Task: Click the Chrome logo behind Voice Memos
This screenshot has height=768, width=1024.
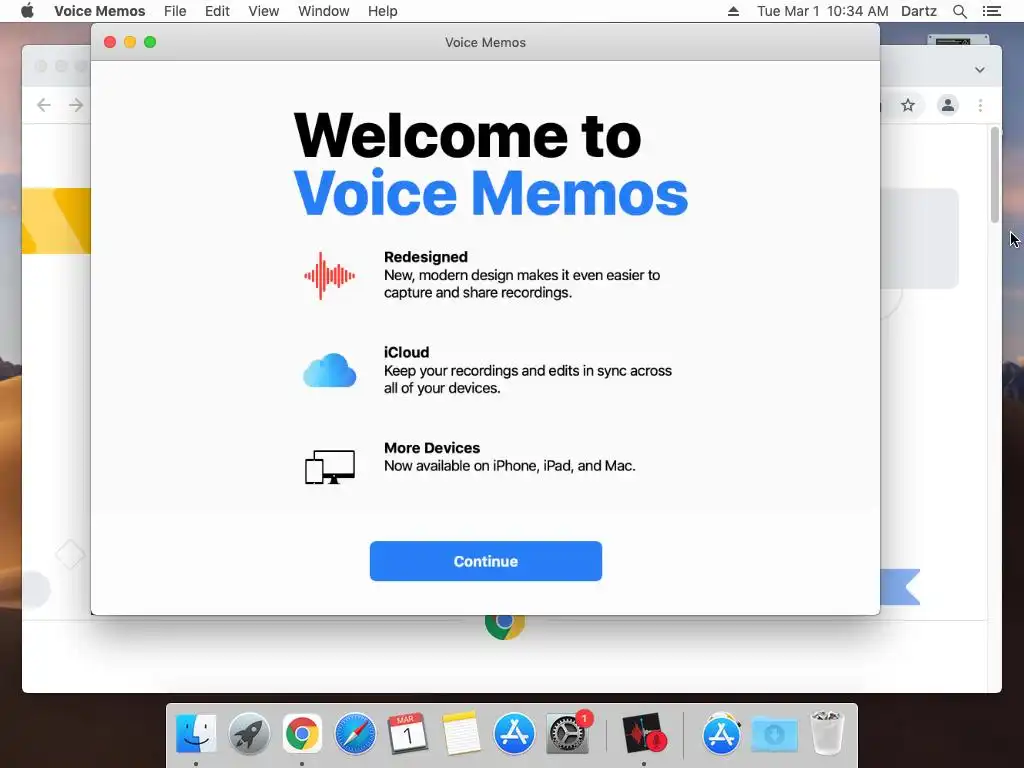Action: [505, 627]
